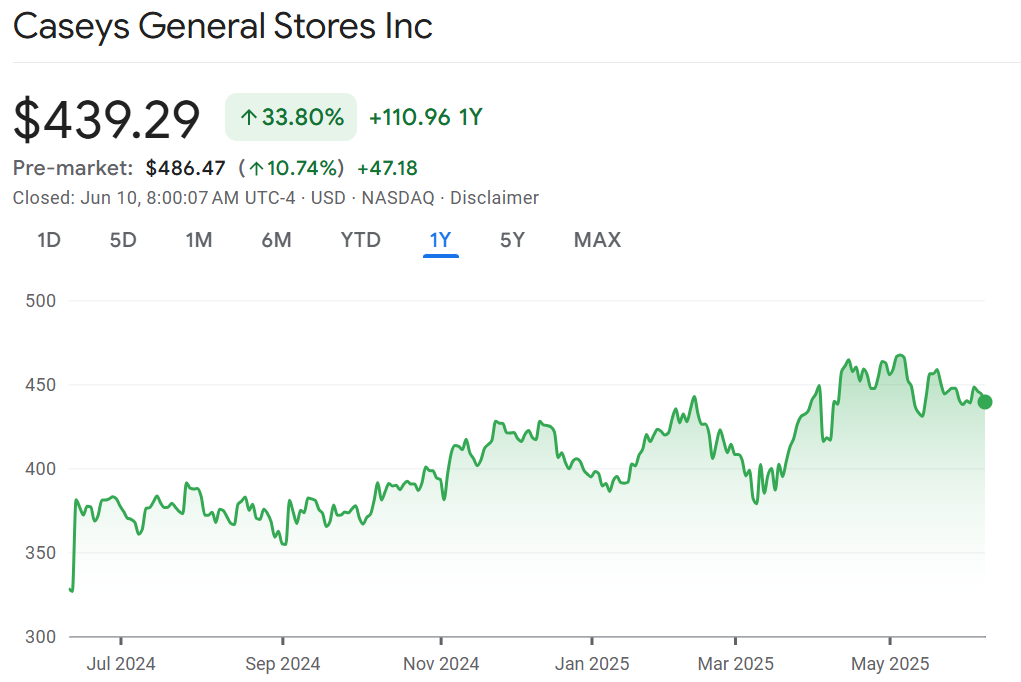Screen dimensions: 1021x682
Task: Click the up arrow in 33.80% badge
Action: coord(249,118)
